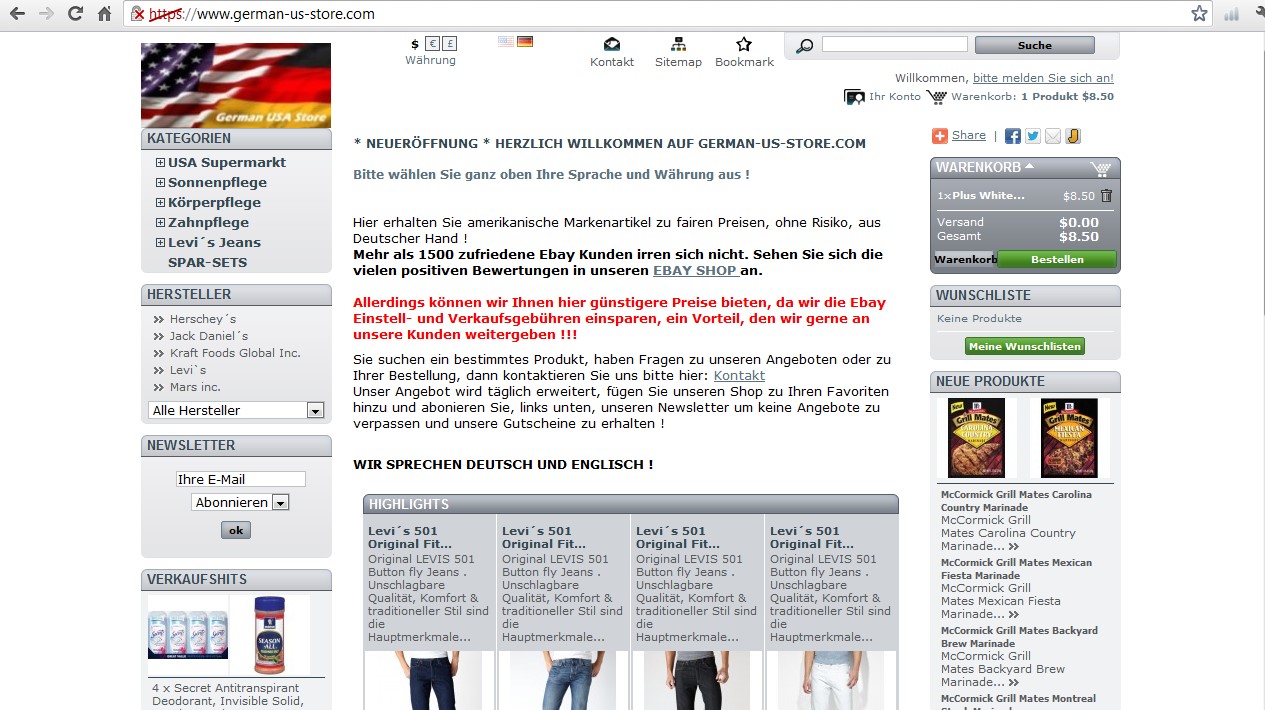The image size is (1265, 710).
Task: Click the green Bestellen button
Action: coord(1057,259)
